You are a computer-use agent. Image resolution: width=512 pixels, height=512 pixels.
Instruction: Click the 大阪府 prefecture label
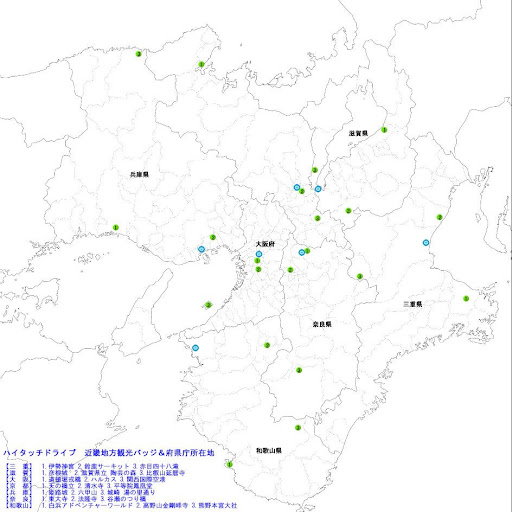(x=265, y=244)
